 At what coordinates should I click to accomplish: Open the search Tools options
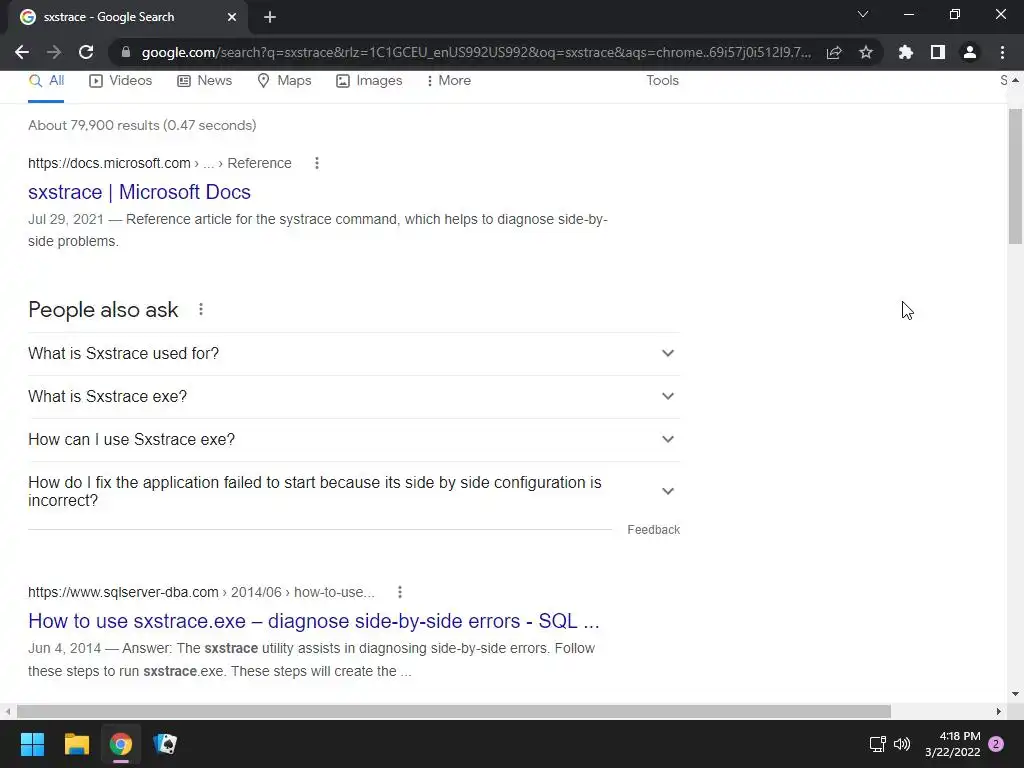click(662, 81)
